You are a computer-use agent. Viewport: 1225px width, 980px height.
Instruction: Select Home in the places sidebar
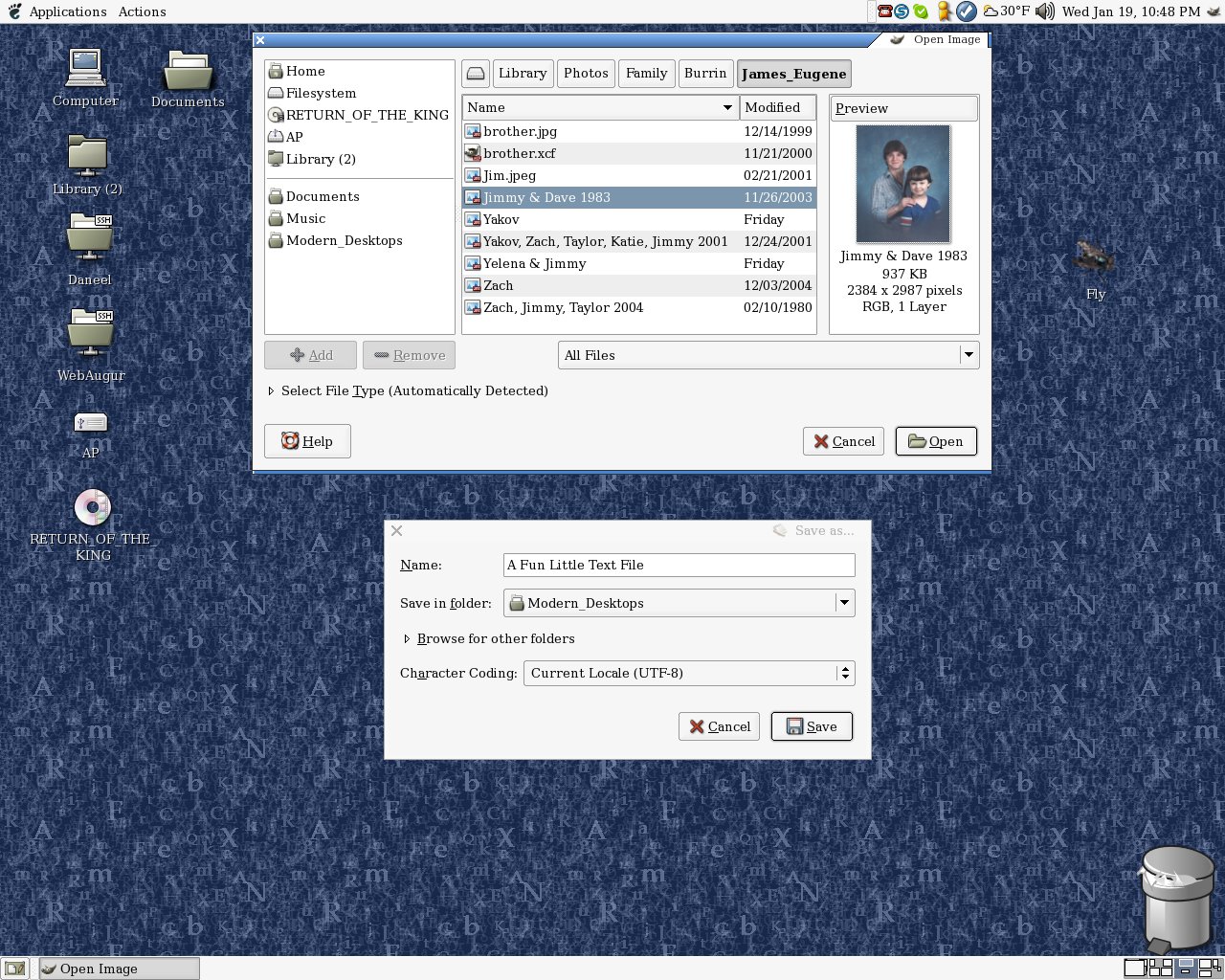click(359, 71)
